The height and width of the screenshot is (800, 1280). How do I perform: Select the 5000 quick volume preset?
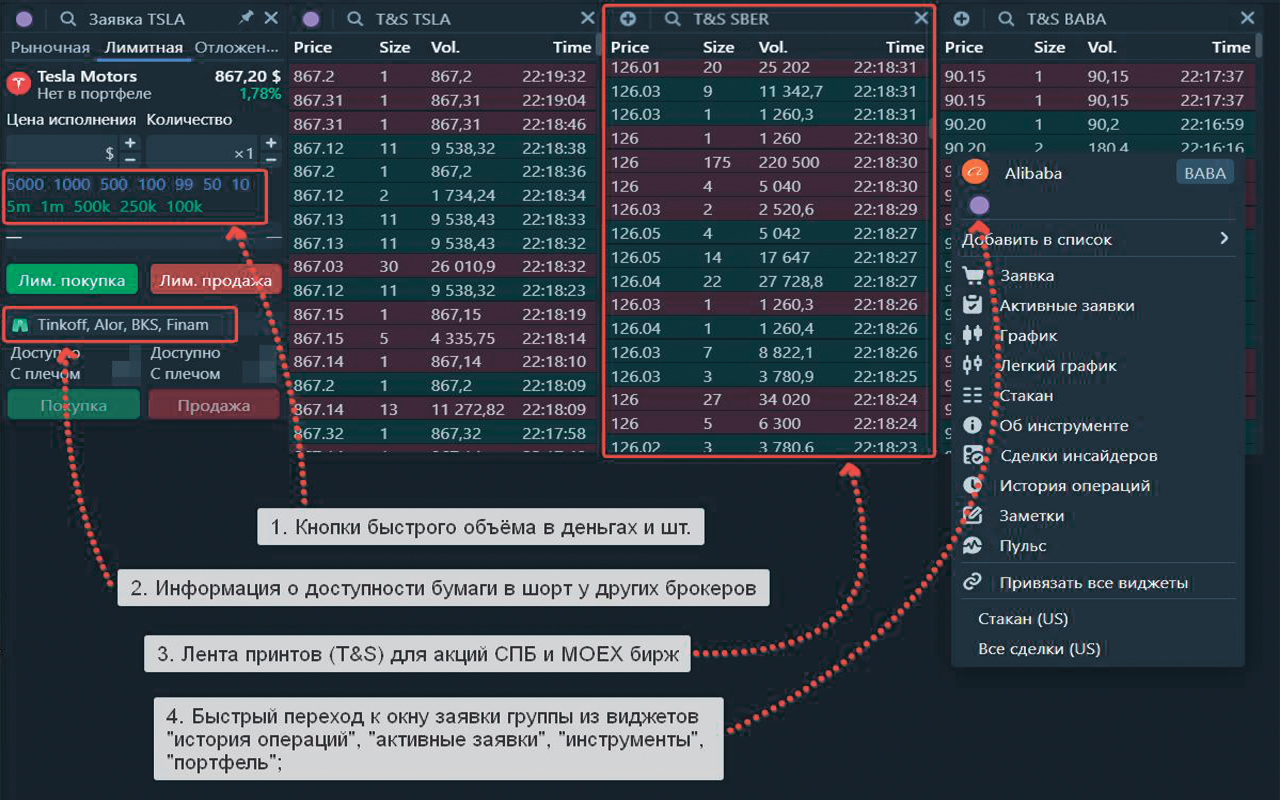click(25, 184)
